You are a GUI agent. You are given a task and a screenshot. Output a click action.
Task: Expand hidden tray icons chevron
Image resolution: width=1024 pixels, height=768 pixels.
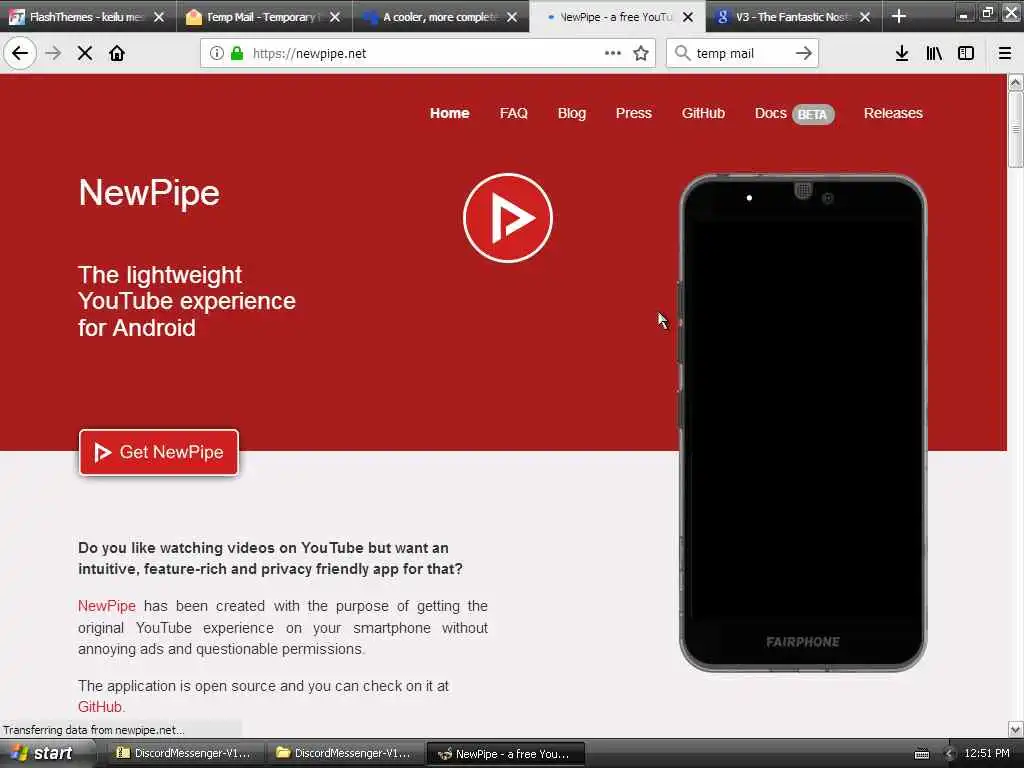click(x=949, y=754)
